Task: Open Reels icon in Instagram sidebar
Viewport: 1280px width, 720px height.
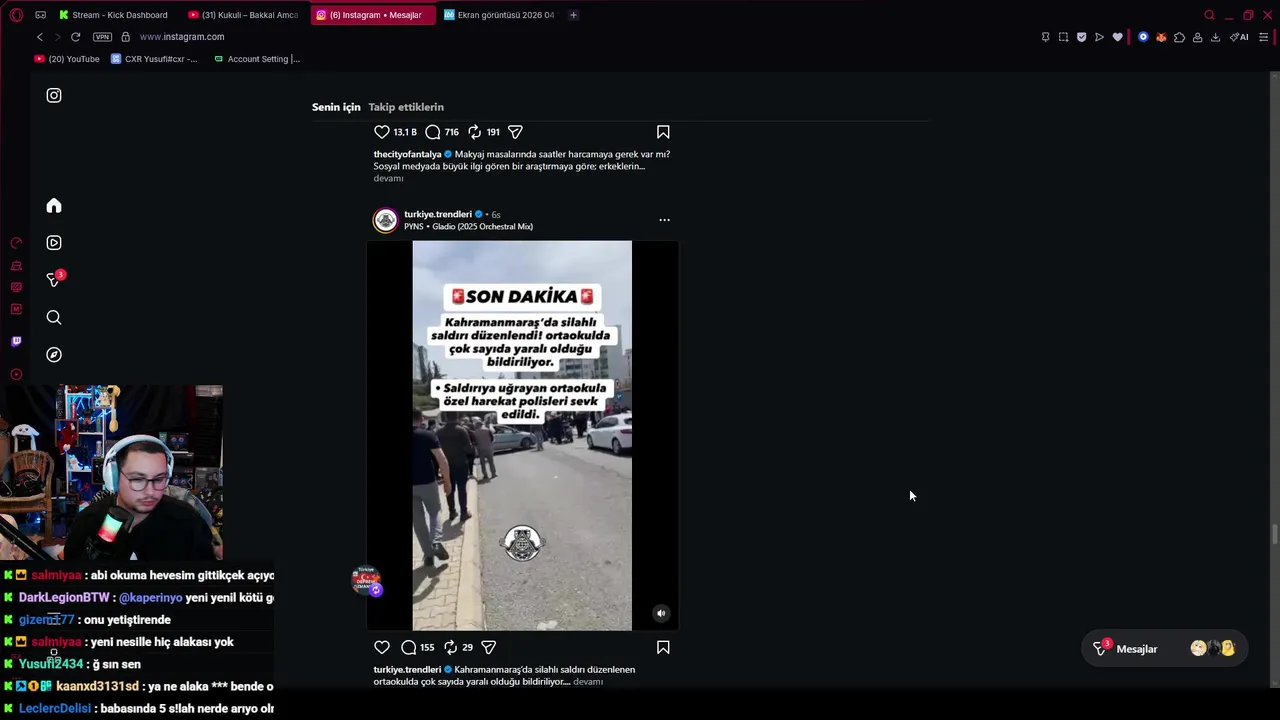Action: coord(54,243)
